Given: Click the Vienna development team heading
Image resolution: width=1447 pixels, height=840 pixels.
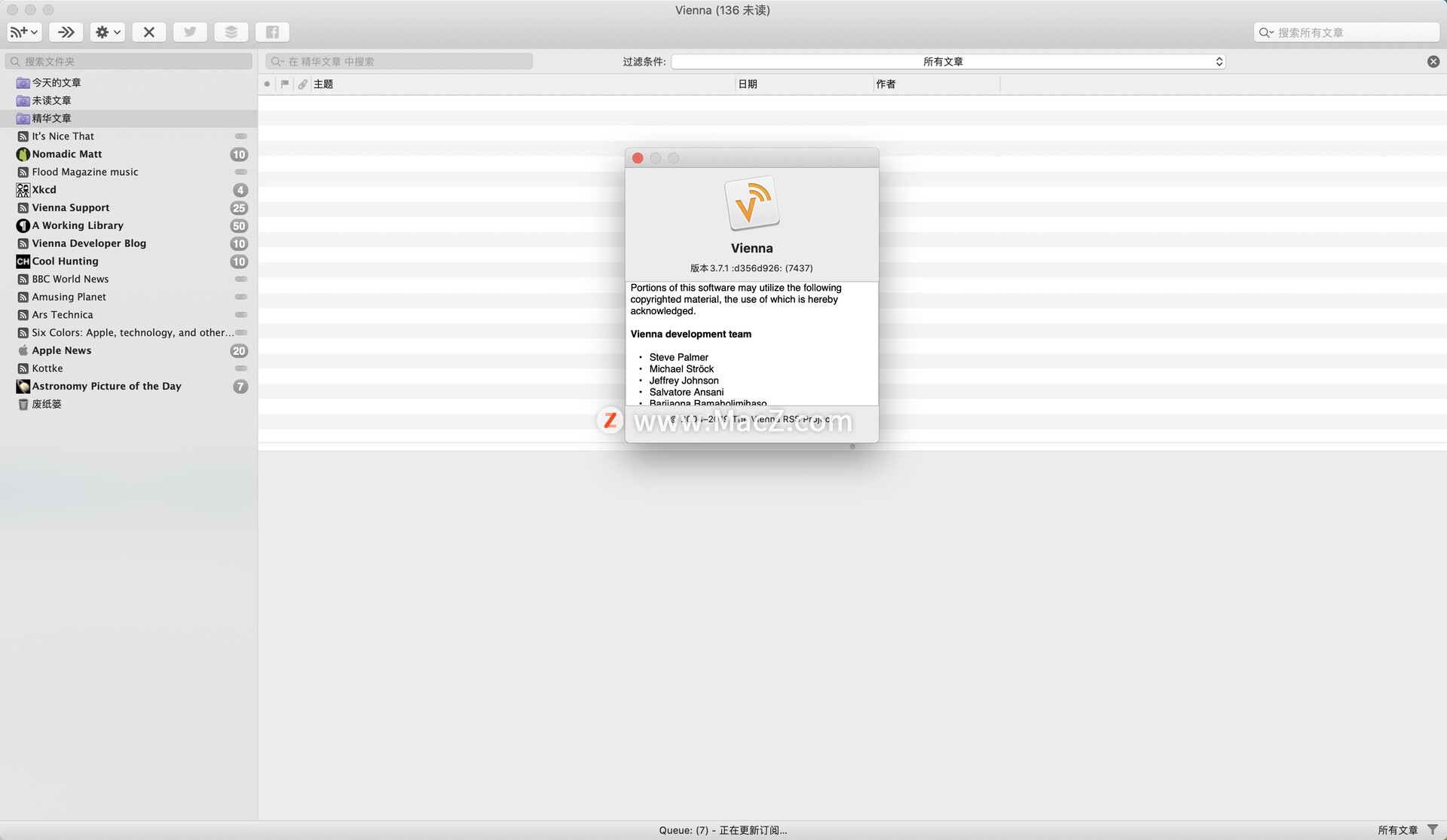Looking at the screenshot, I should tap(690, 334).
